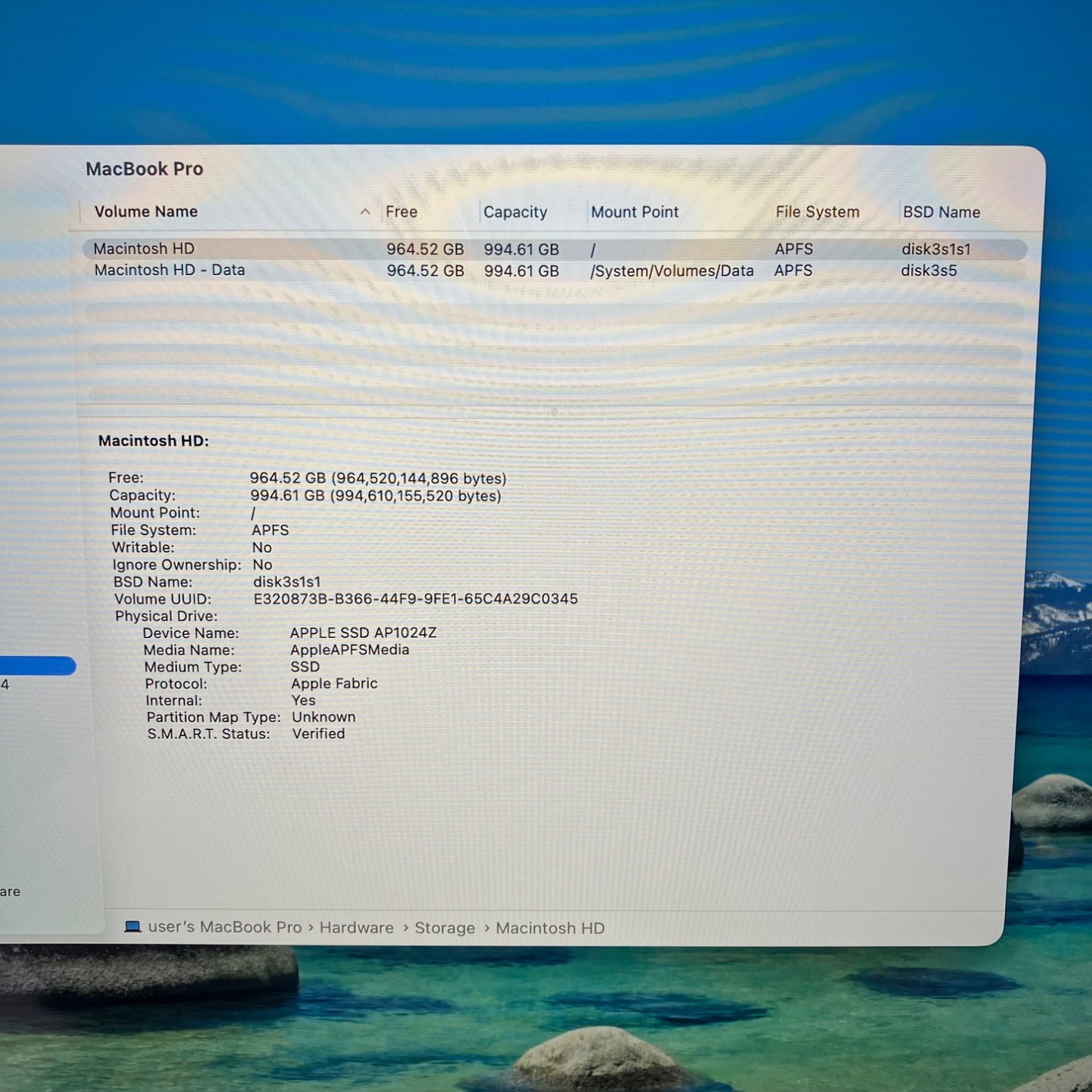The width and height of the screenshot is (1092, 1092).
Task: Click the laptop icon in the path bar
Action: pyautogui.click(x=133, y=926)
